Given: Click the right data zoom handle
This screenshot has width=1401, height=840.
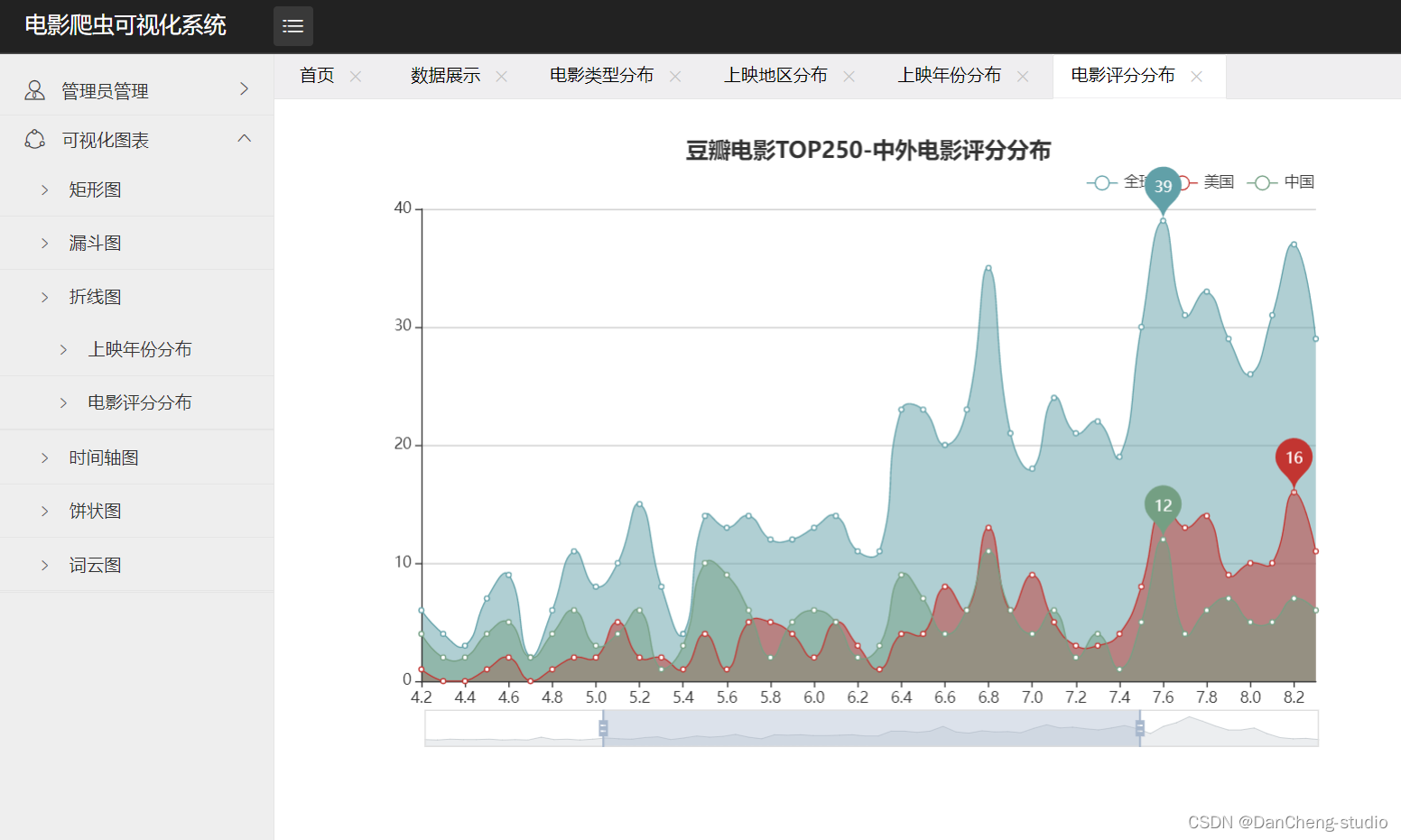Looking at the screenshot, I should [1140, 728].
